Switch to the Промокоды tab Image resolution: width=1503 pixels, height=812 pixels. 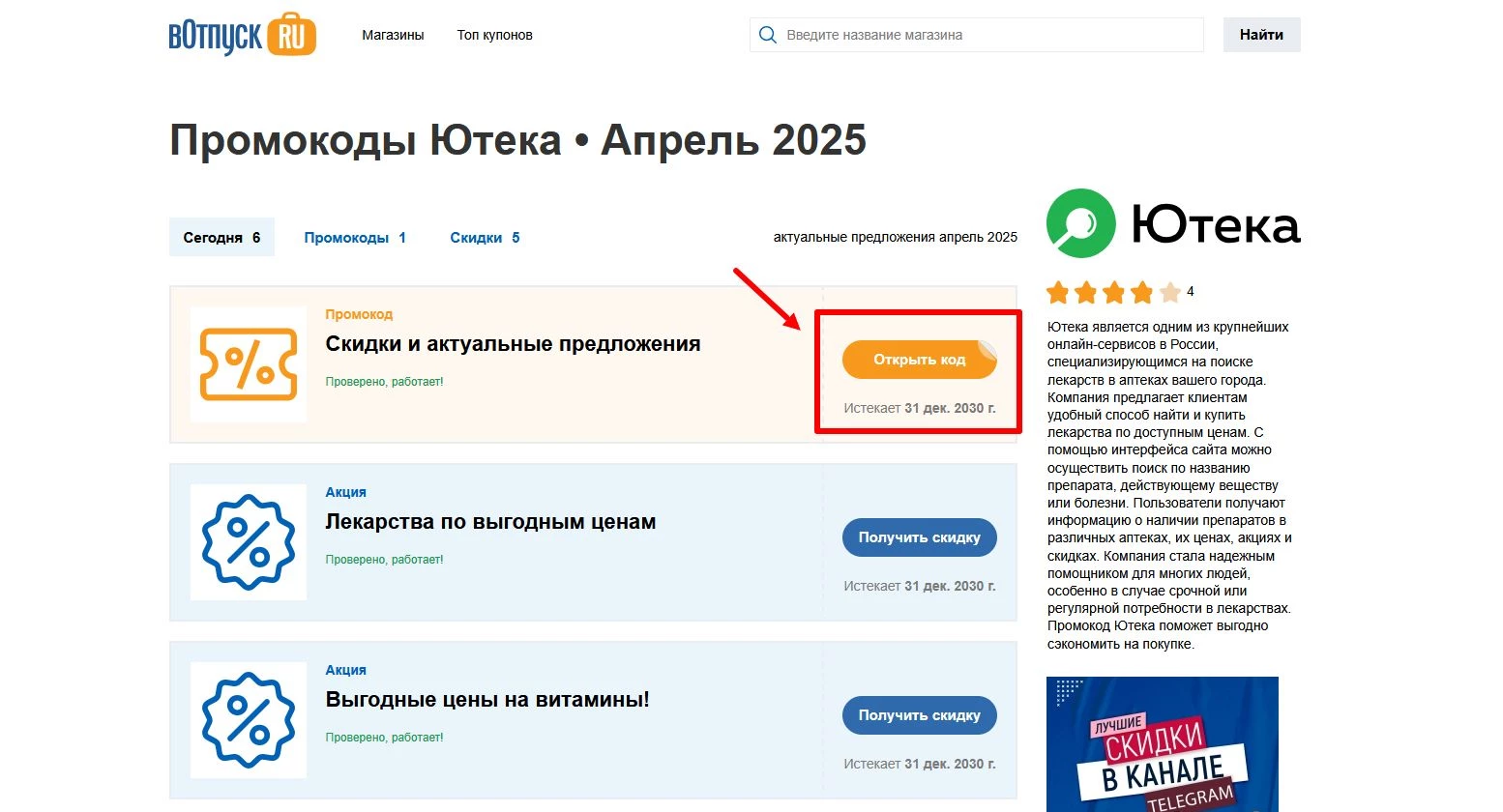(355, 237)
